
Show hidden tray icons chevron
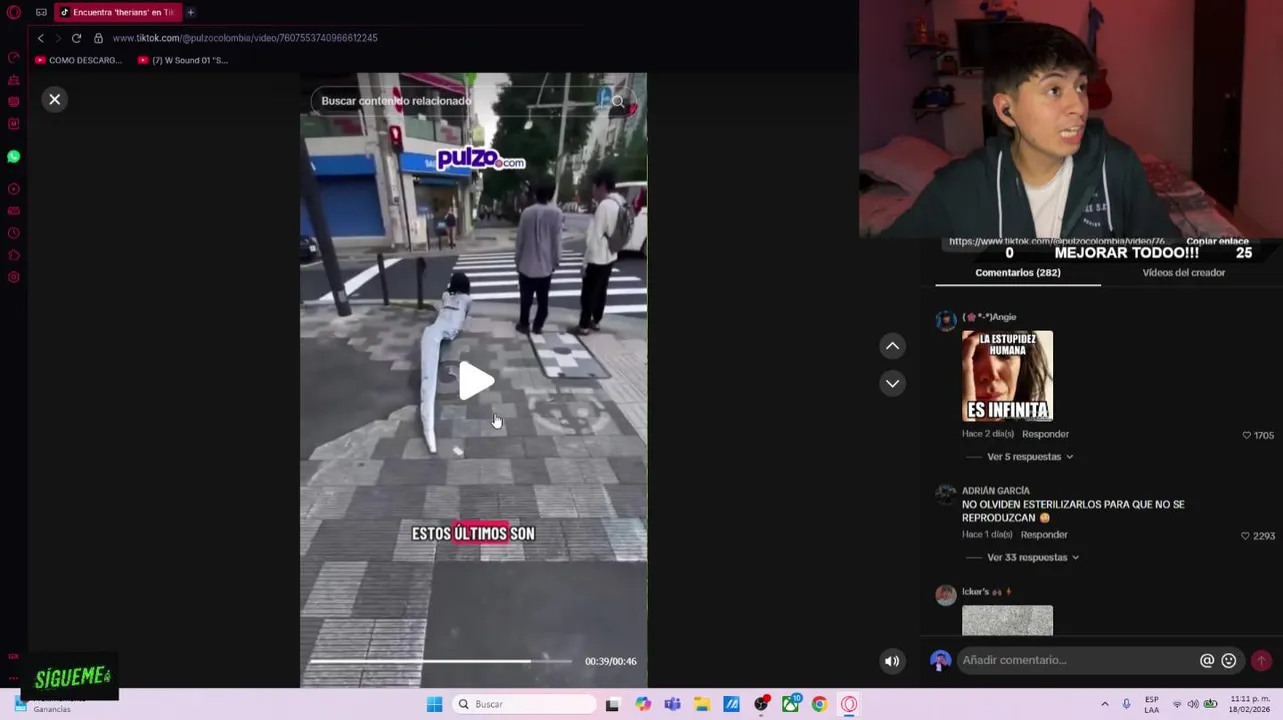[1104, 704]
